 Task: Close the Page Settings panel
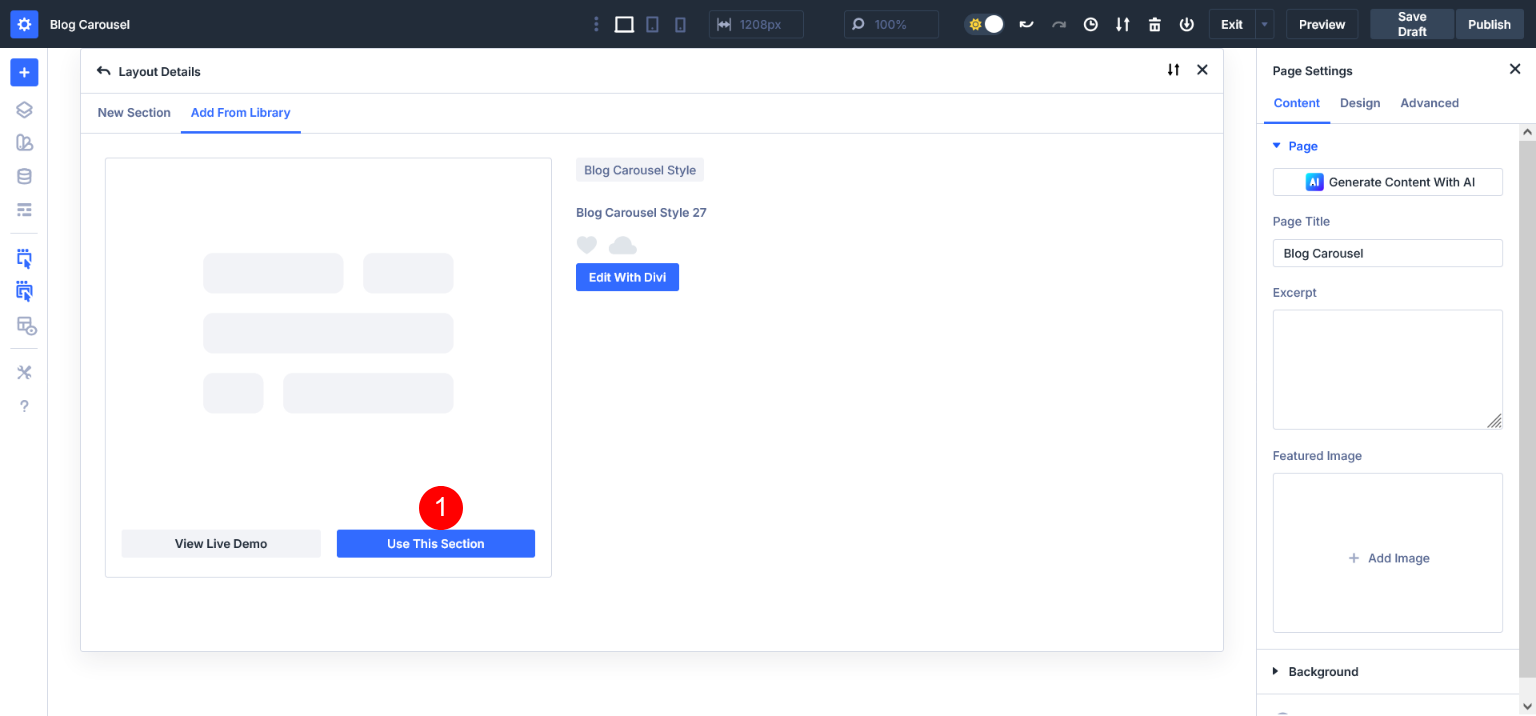click(x=1514, y=69)
